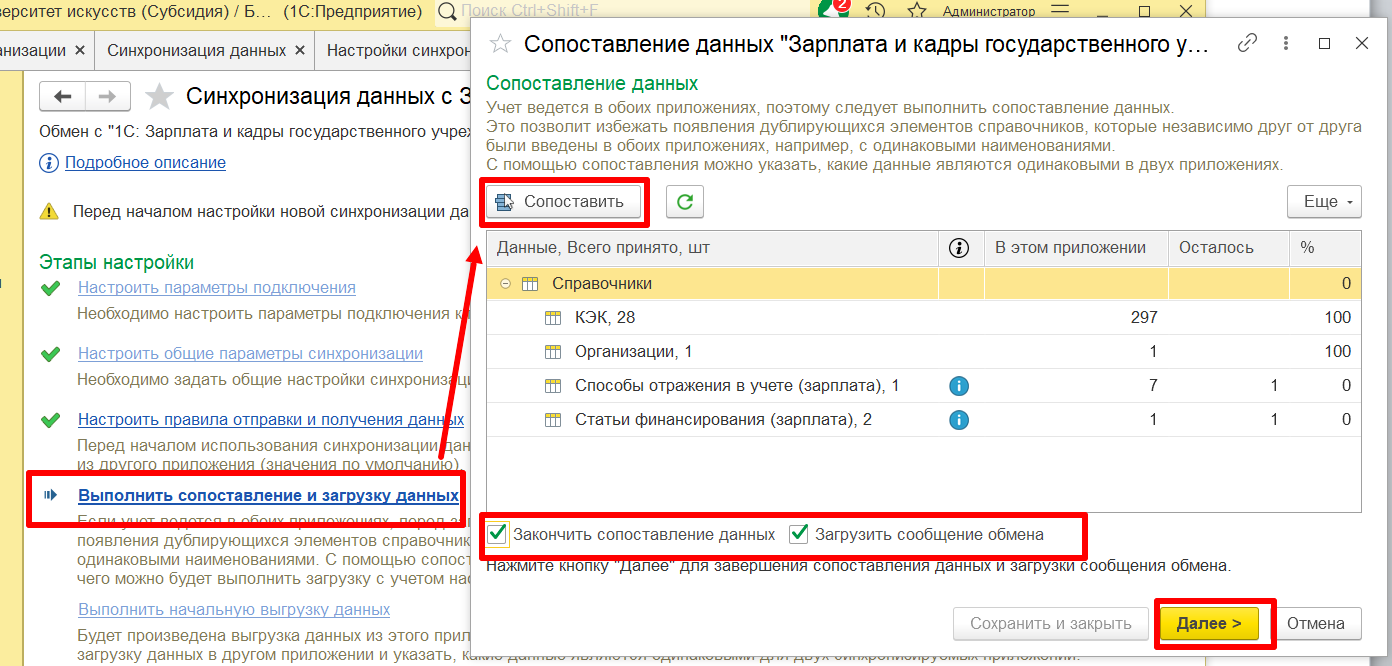Viewport: 1392px width, 666px height.
Task: Select the КЭК, 28 table row
Action: (605, 318)
